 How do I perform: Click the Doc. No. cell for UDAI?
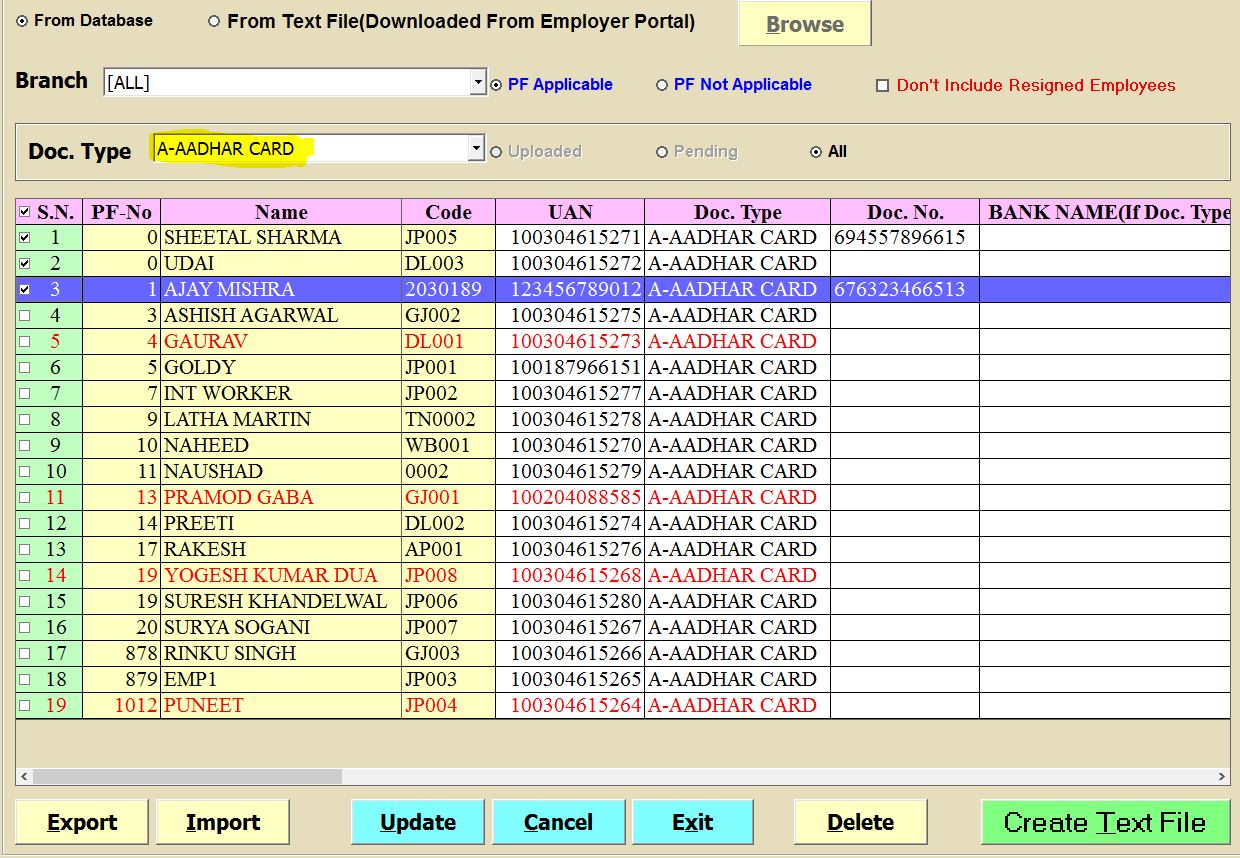(904, 264)
